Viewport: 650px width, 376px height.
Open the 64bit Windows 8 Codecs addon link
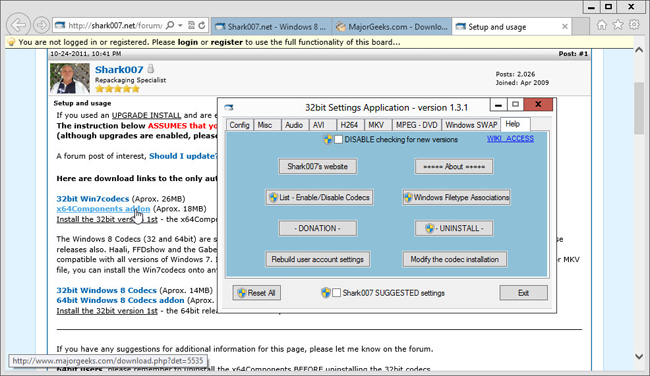click(x=120, y=300)
